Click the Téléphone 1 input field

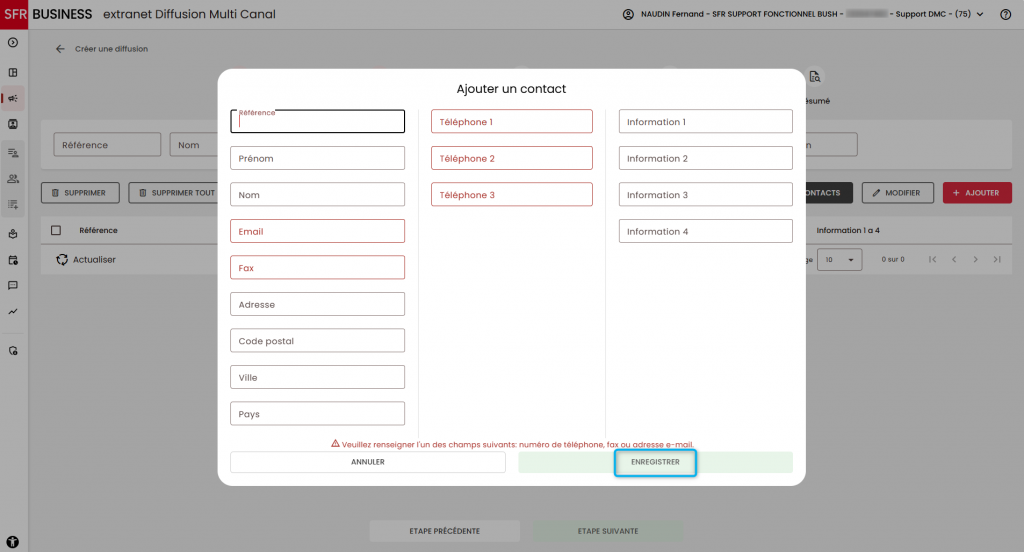coord(511,122)
